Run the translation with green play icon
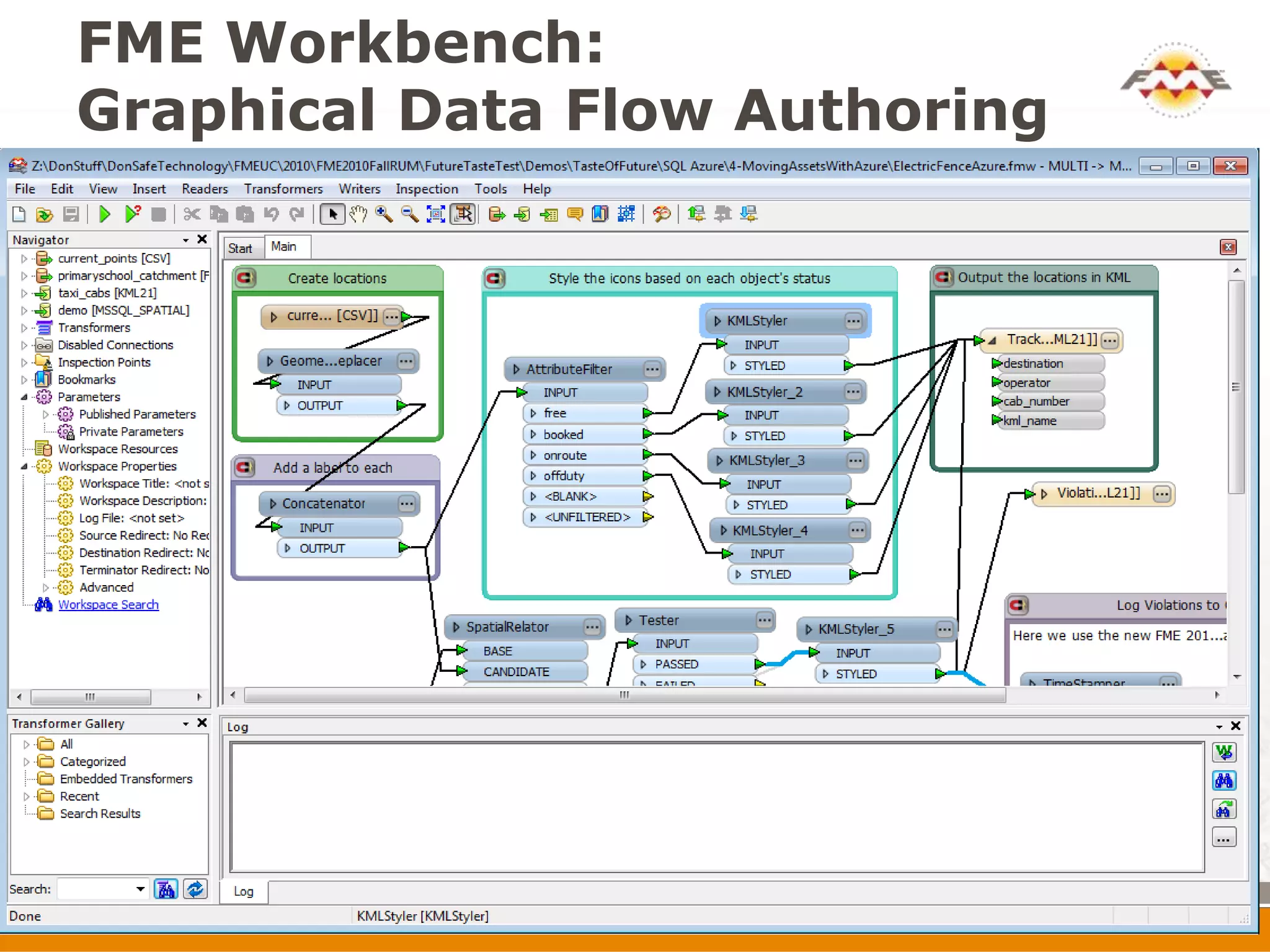 click(104, 214)
